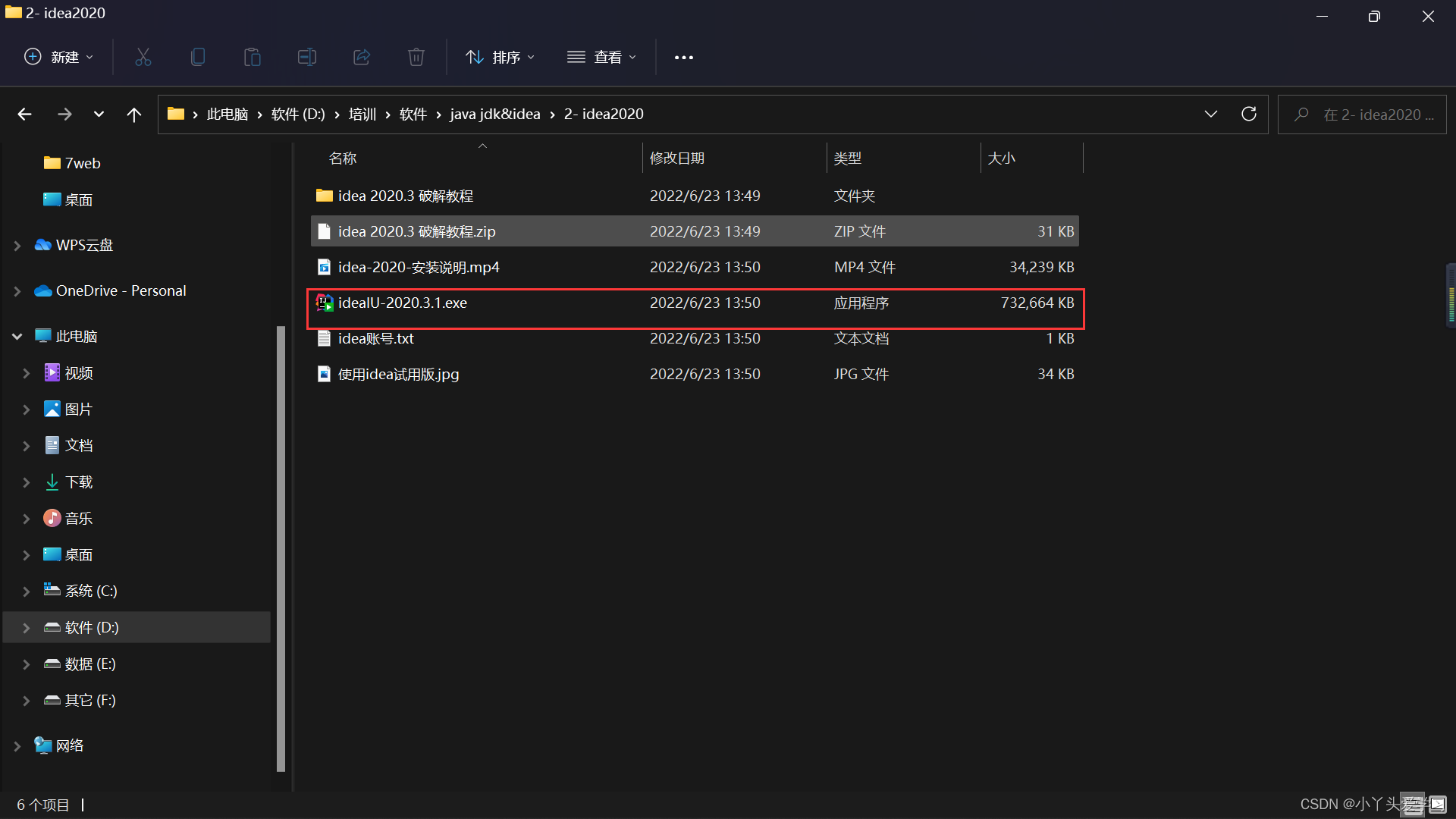The height and width of the screenshot is (819, 1456).
Task: Expand WPS云盘 tree node
Action: tap(17, 246)
